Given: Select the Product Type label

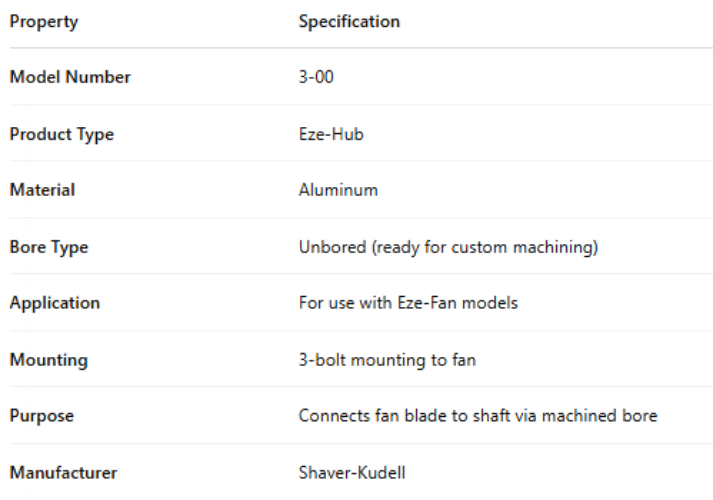Looking at the screenshot, I should click(x=61, y=134).
